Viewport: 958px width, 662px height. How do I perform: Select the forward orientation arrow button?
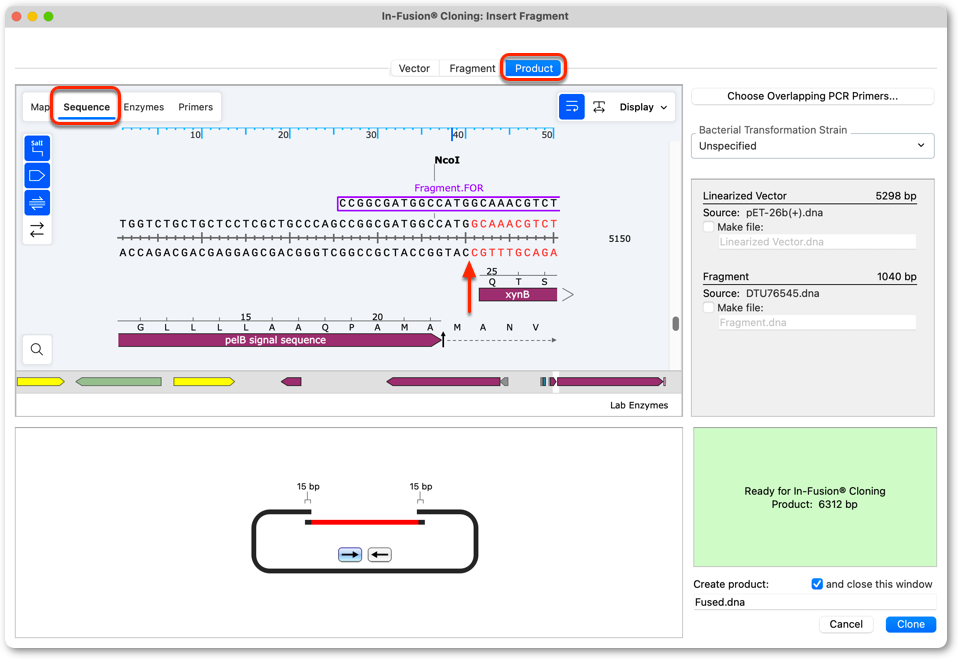click(x=350, y=555)
